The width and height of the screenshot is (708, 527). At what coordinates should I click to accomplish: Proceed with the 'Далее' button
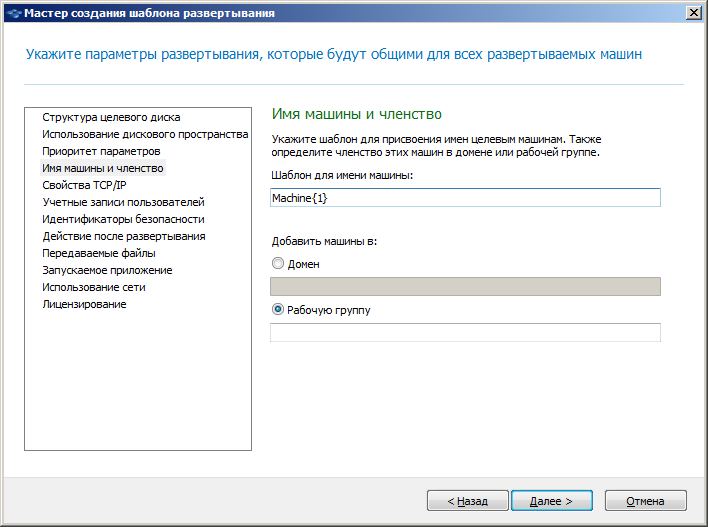pyautogui.click(x=551, y=501)
